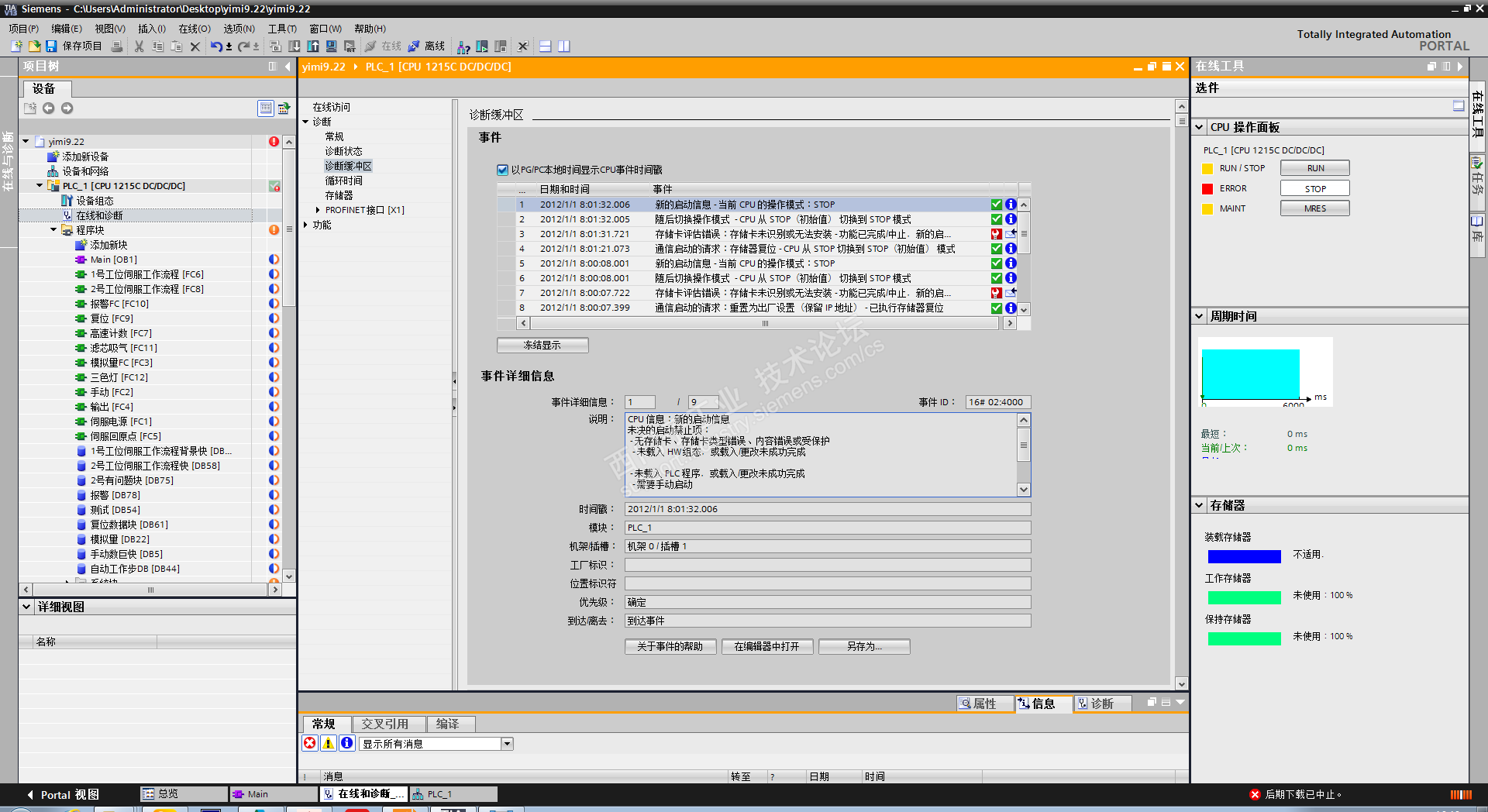Click the warning filter icon in info panel
1488x812 pixels.
pyautogui.click(x=329, y=743)
